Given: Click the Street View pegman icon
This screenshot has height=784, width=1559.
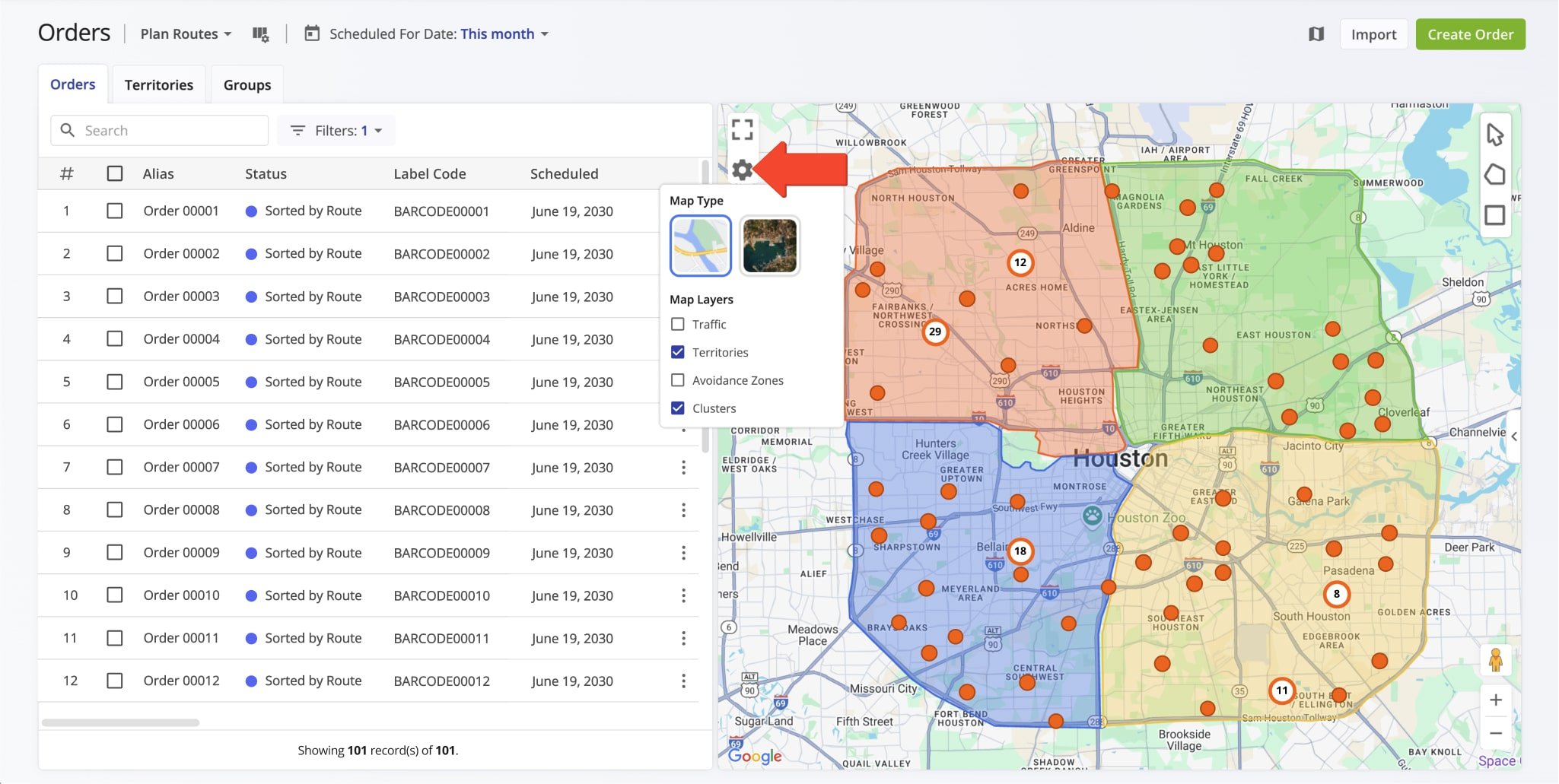Looking at the screenshot, I should (1495, 659).
